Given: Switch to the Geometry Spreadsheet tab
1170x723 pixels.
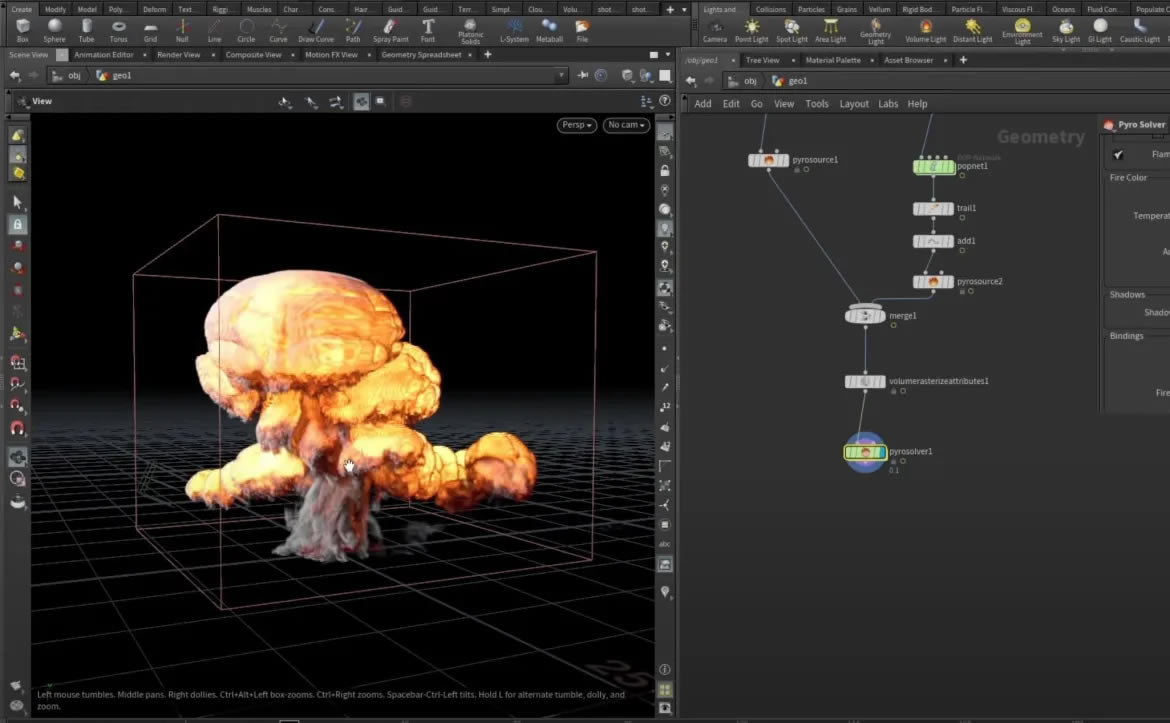Looking at the screenshot, I should 421,55.
